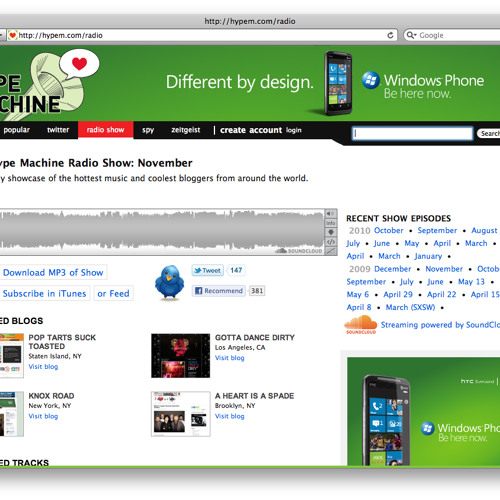Click the orange SoundCloud logo
This screenshot has width=500, height=500.
361,325
